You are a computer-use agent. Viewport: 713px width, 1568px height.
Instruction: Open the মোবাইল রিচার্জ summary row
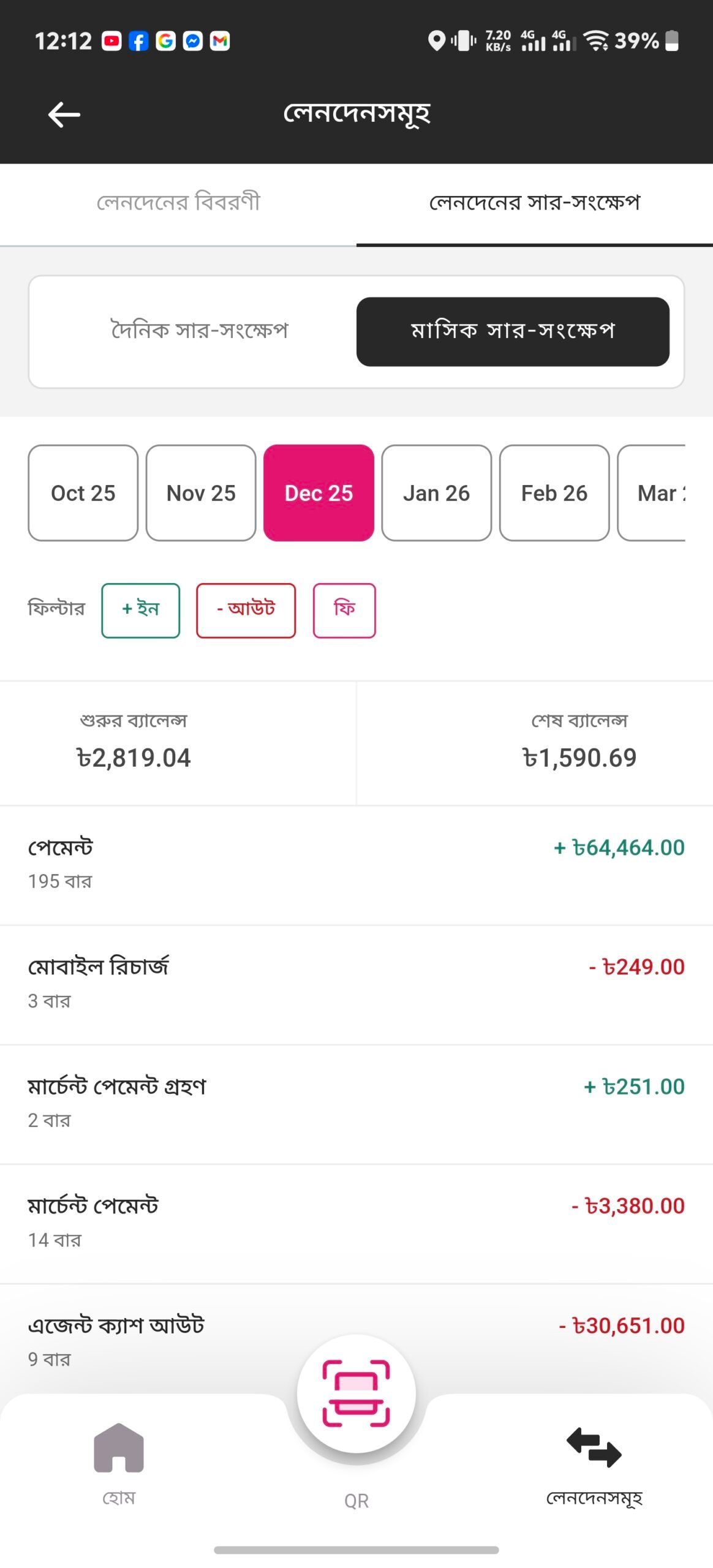(x=356, y=983)
